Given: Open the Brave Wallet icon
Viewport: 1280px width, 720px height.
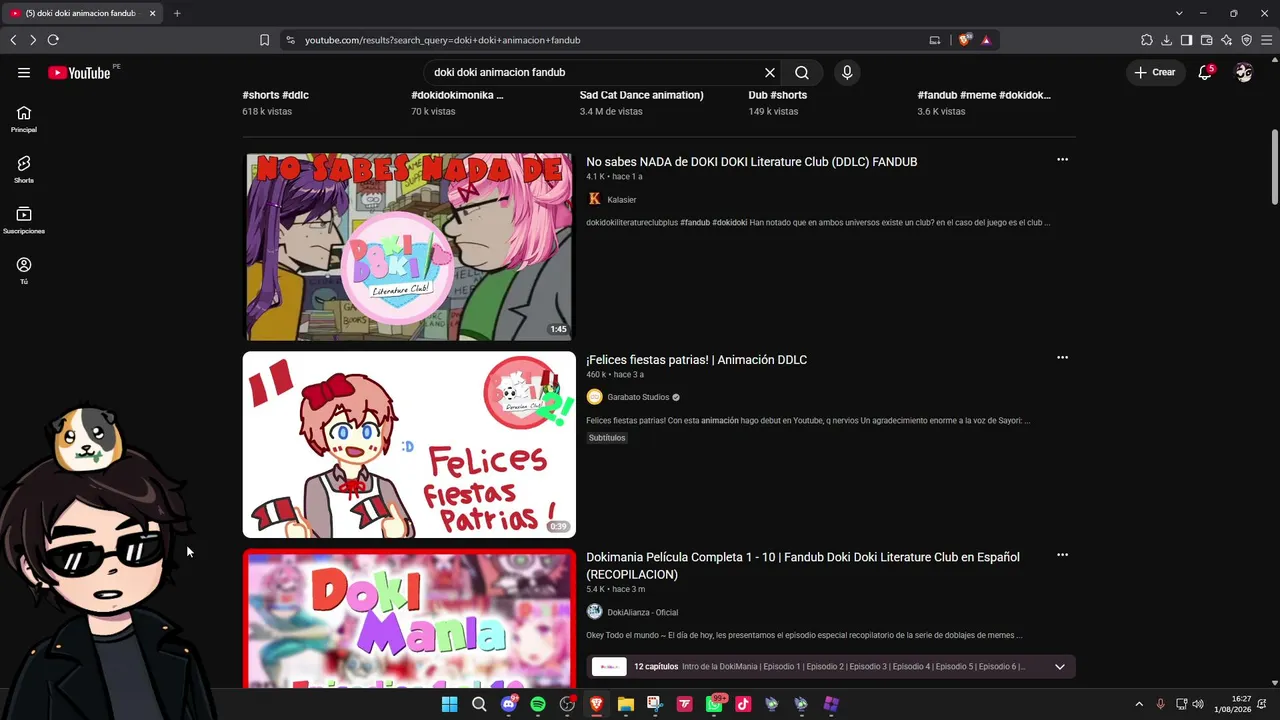Looking at the screenshot, I should (1206, 40).
